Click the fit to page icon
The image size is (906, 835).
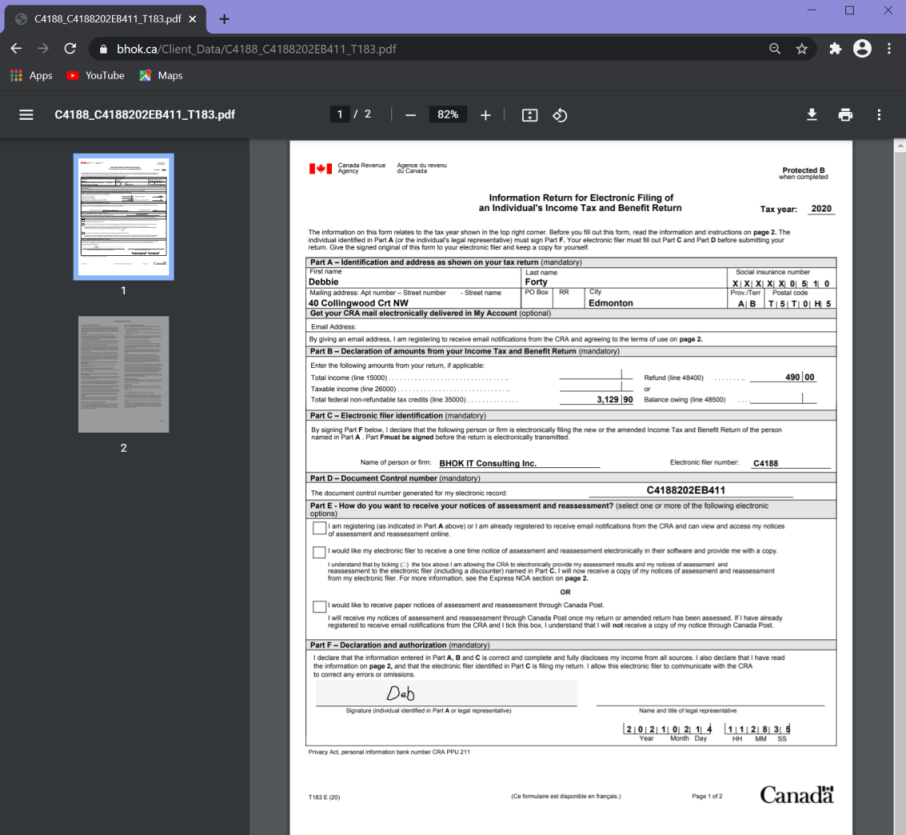click(x=530, y=115)
